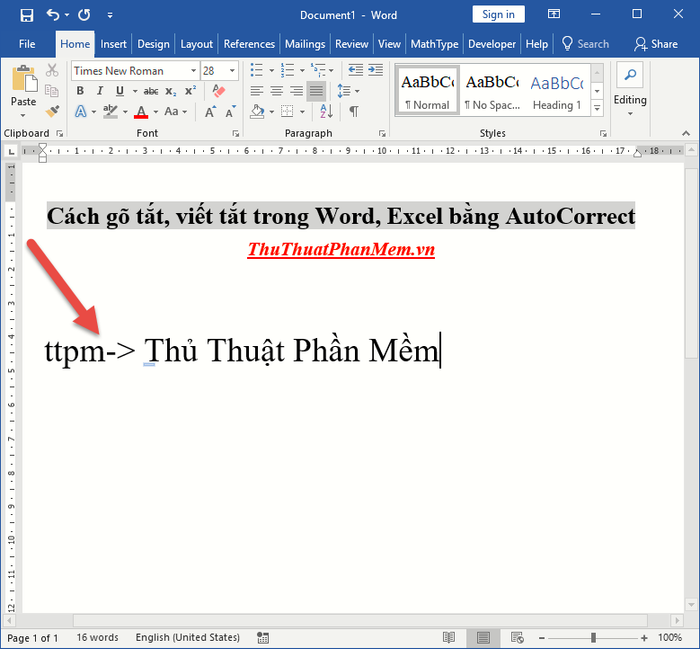Click the Sort A-Z icon
Screen dimensions: 700x649
coord(326,111)
